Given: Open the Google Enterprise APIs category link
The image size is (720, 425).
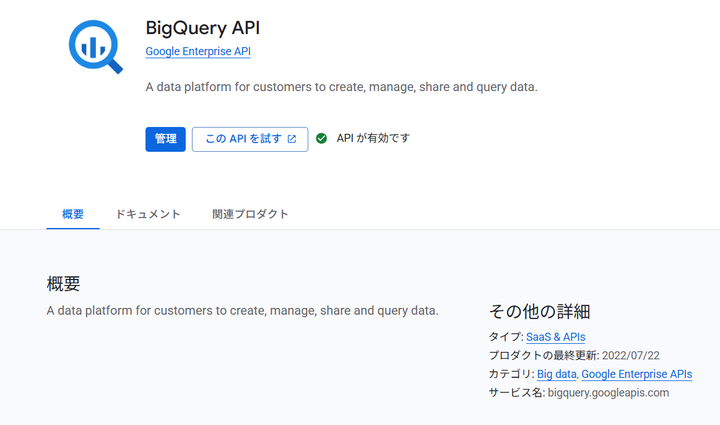Looking at the screenshot, I should [636, 374].
